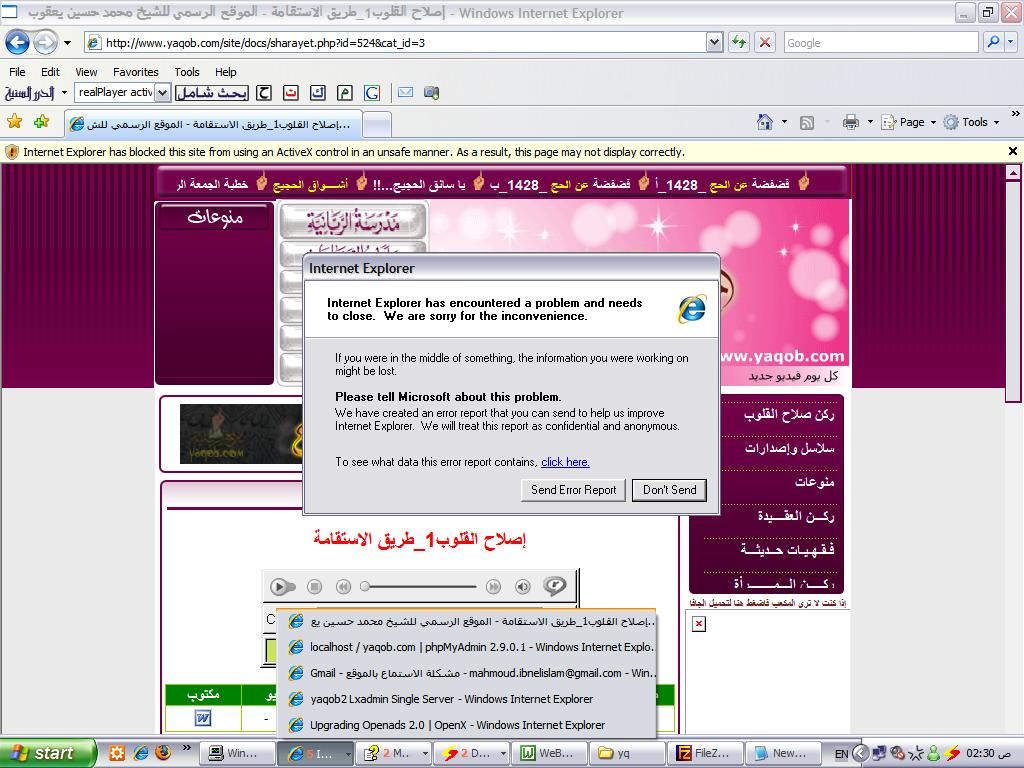Select the Gmail window entry in list
This screenshot has height=768, width=1024.
[467, 673]
